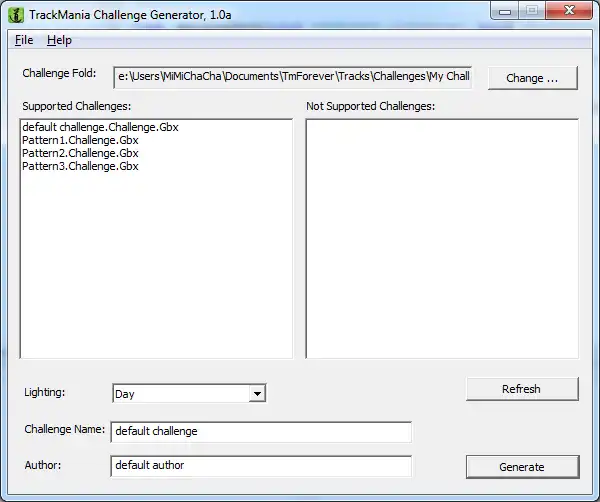Expand the Lighting dropdown arrow
This screenshot has height=502, width=600.
257,393
